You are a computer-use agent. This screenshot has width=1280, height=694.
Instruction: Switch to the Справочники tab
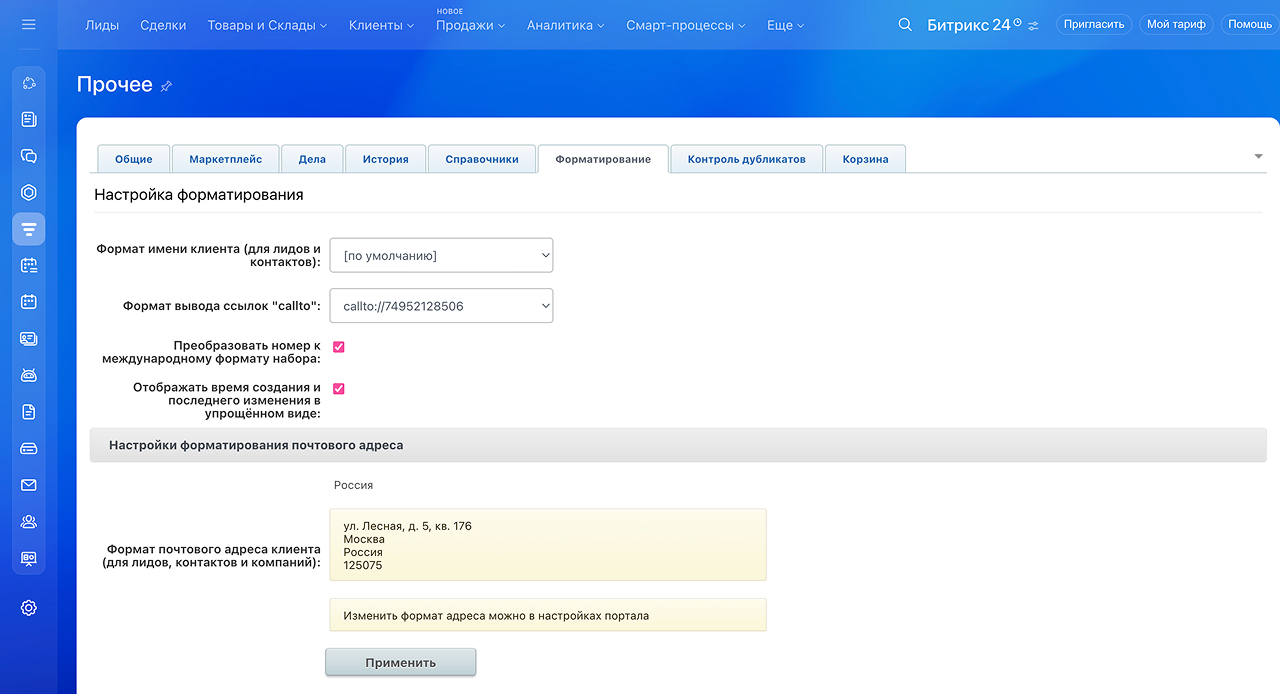[x=481, y=159]
